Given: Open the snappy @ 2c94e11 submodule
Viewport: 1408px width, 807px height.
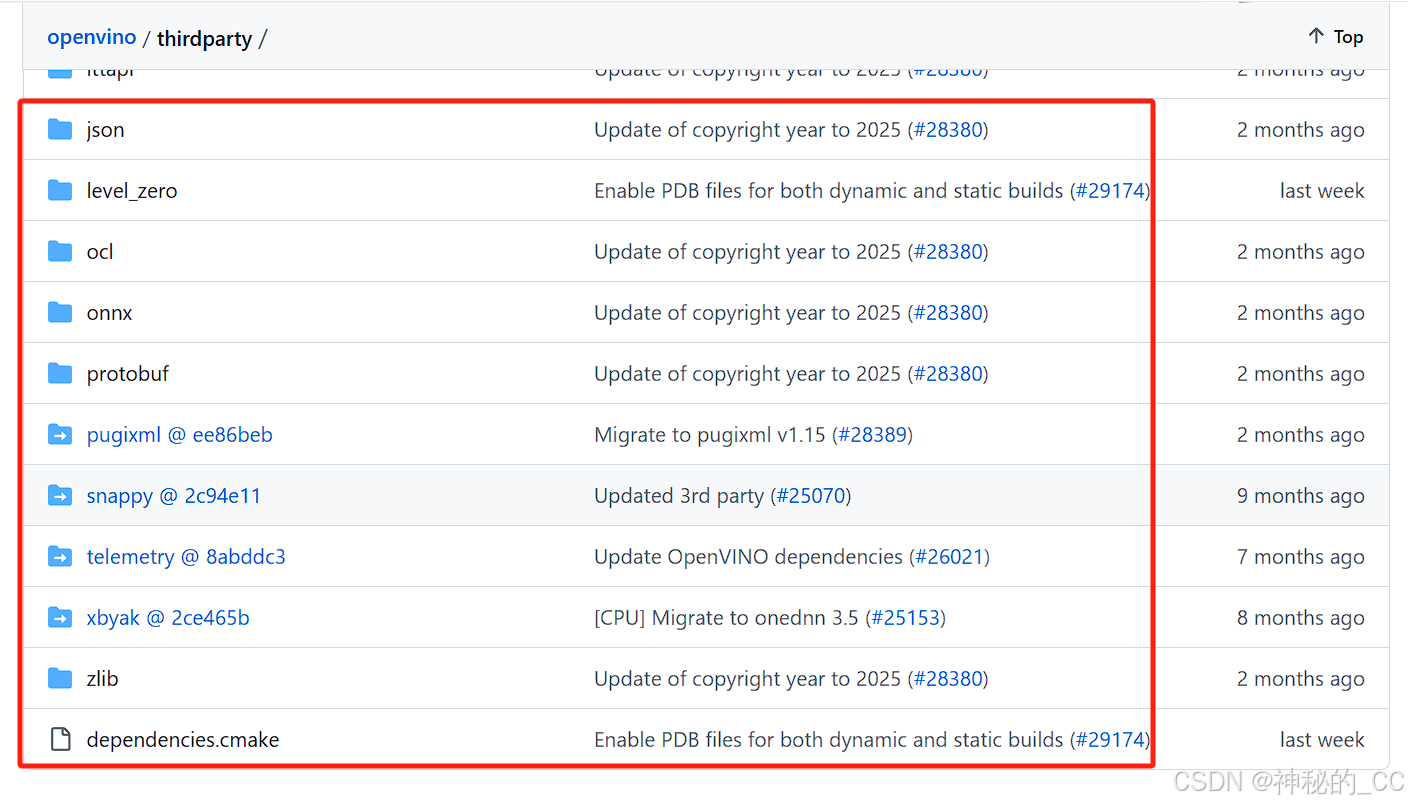Looking at the screenshot, I should (174, 496).
